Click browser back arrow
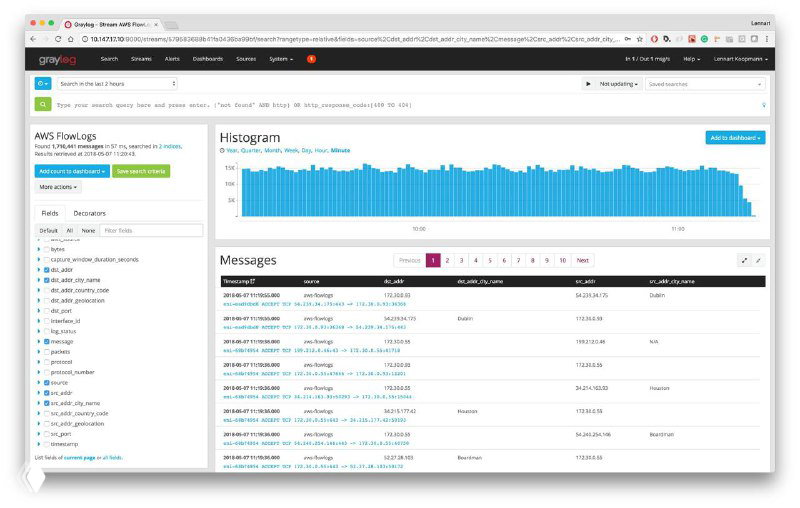The height and width of the screenshot is (508, 800). coord(33,39)
